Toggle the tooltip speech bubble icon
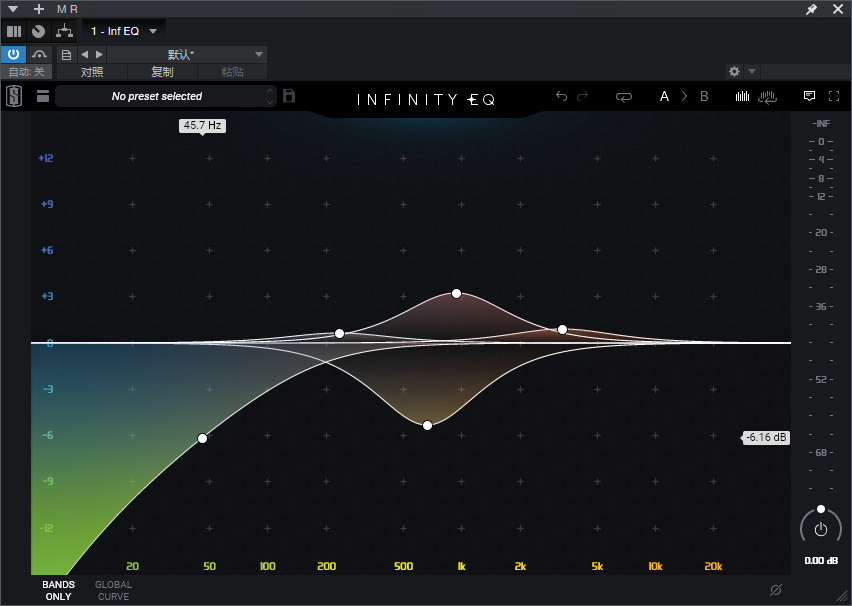The image size is (852, 606). (809, 96)
